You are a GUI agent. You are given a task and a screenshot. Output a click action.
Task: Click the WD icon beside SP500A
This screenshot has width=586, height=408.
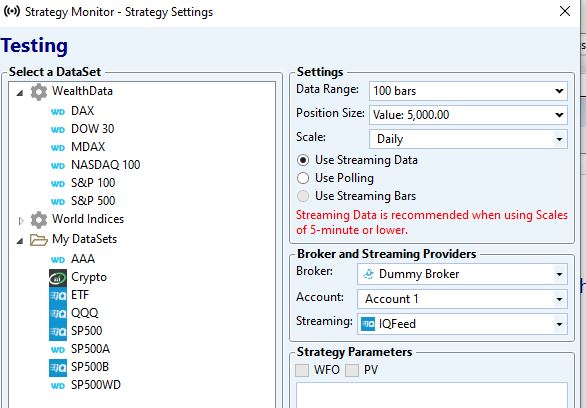coord(58,350)
